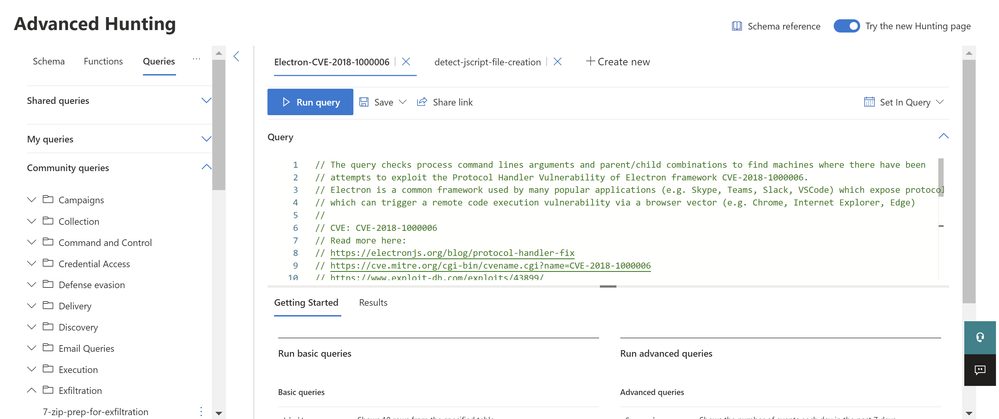999x419 pixels.
Task: Click the plus icon to create new query
Action: click(x=590, y=62)
